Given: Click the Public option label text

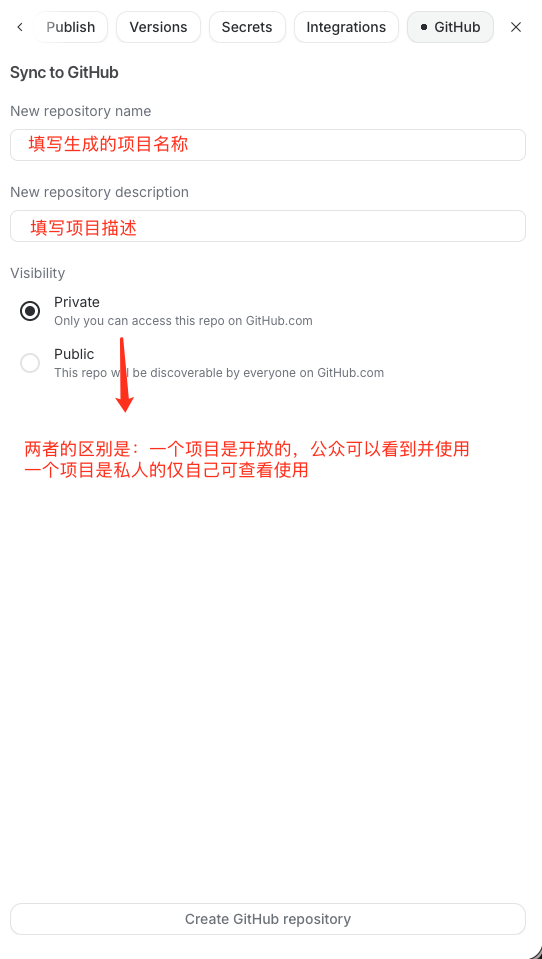Looking at the screenshot, I should pyautogui.click(x=74, y=354).
